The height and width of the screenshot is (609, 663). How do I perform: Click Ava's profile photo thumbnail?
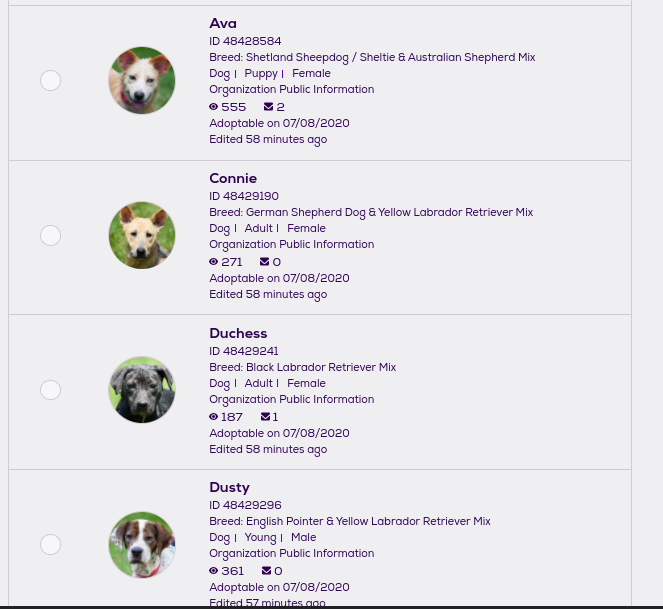142,80
